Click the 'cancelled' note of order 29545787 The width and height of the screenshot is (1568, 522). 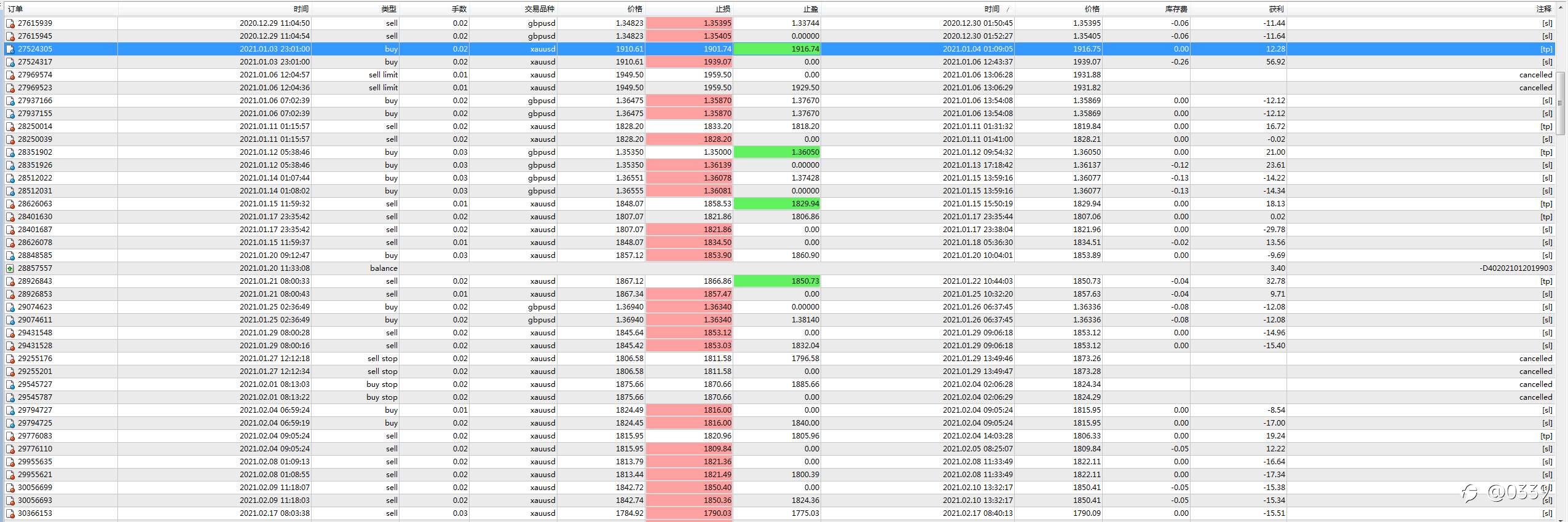1535,397
